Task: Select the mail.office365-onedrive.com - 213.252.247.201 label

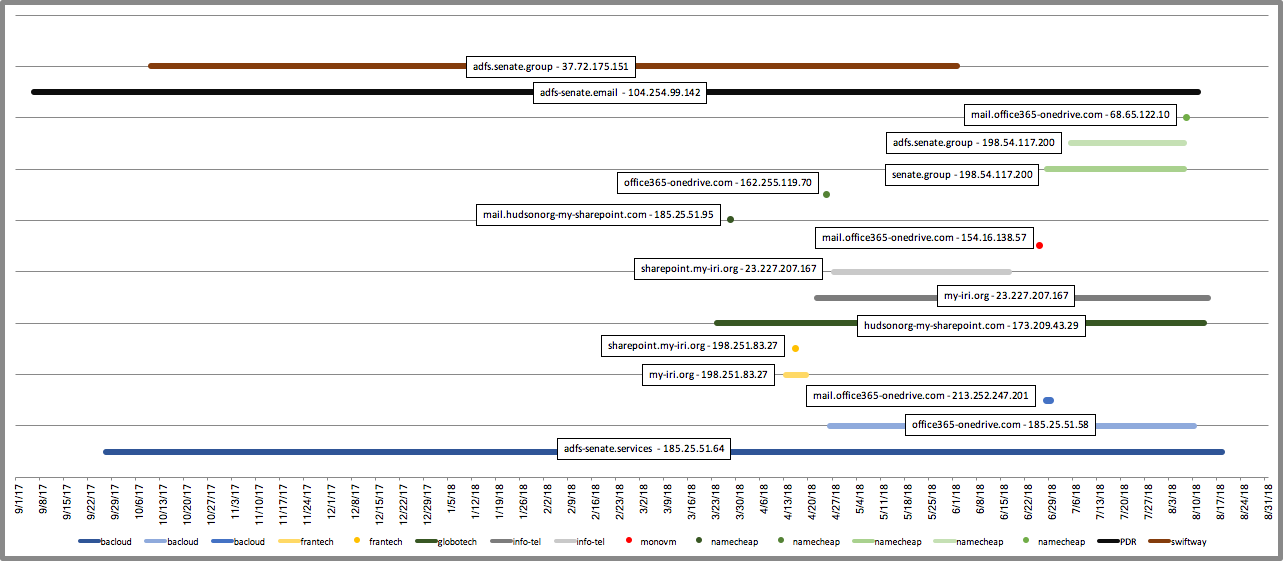Action: (x=921, y=396)
